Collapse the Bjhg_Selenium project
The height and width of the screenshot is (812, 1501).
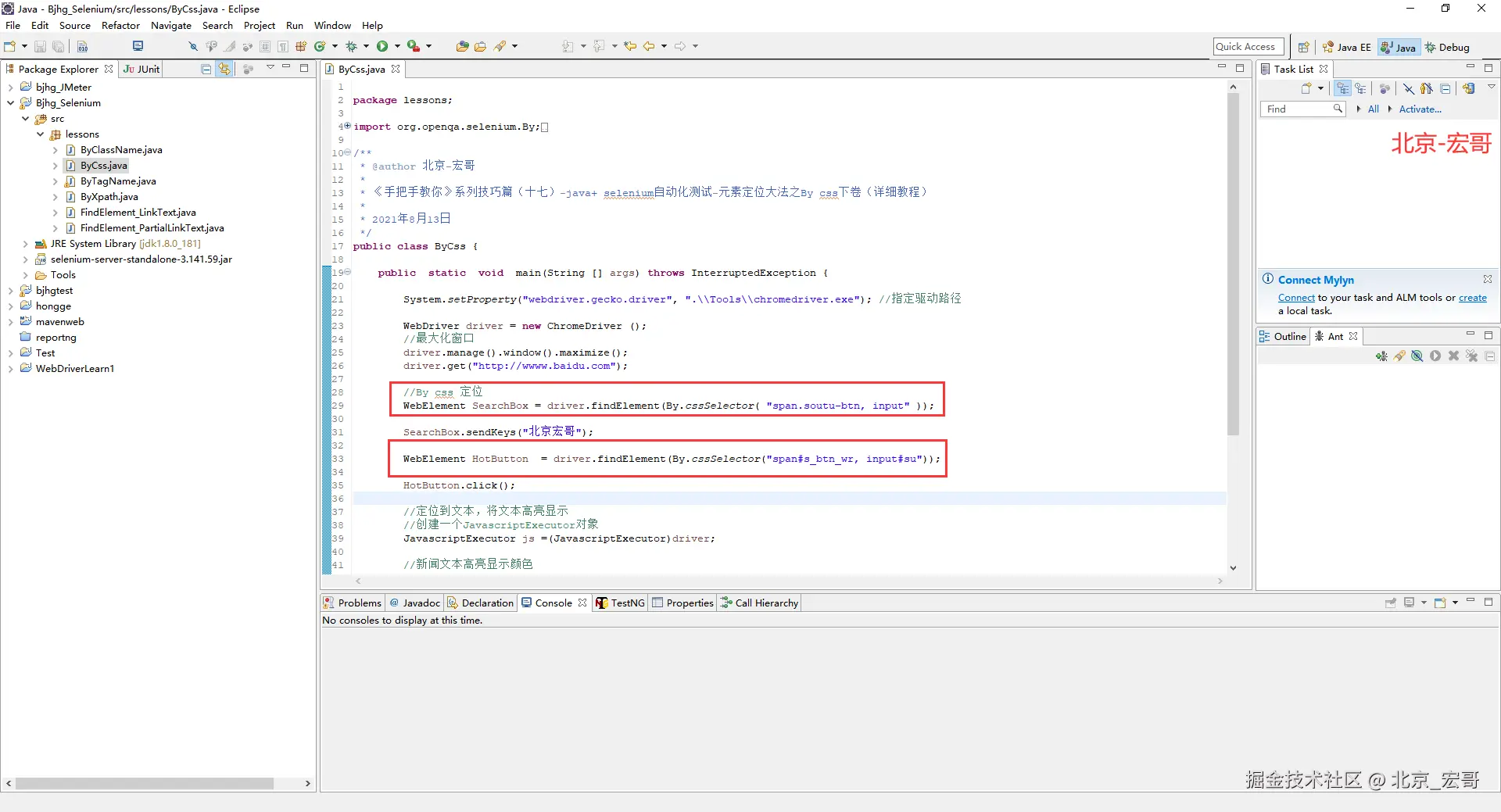pyautogui.click(x=10, y=103)
